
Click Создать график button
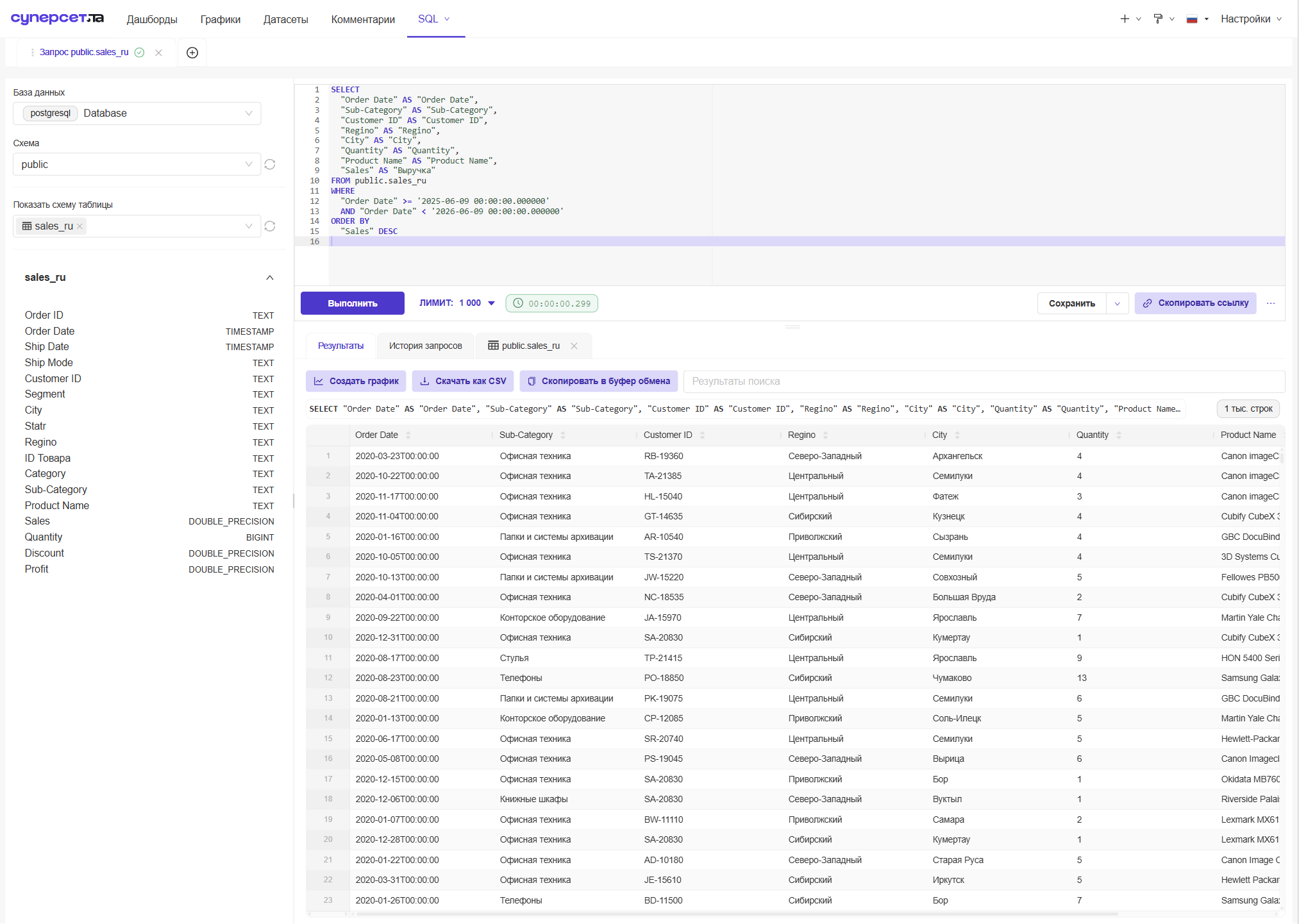[x=356, y=381]
